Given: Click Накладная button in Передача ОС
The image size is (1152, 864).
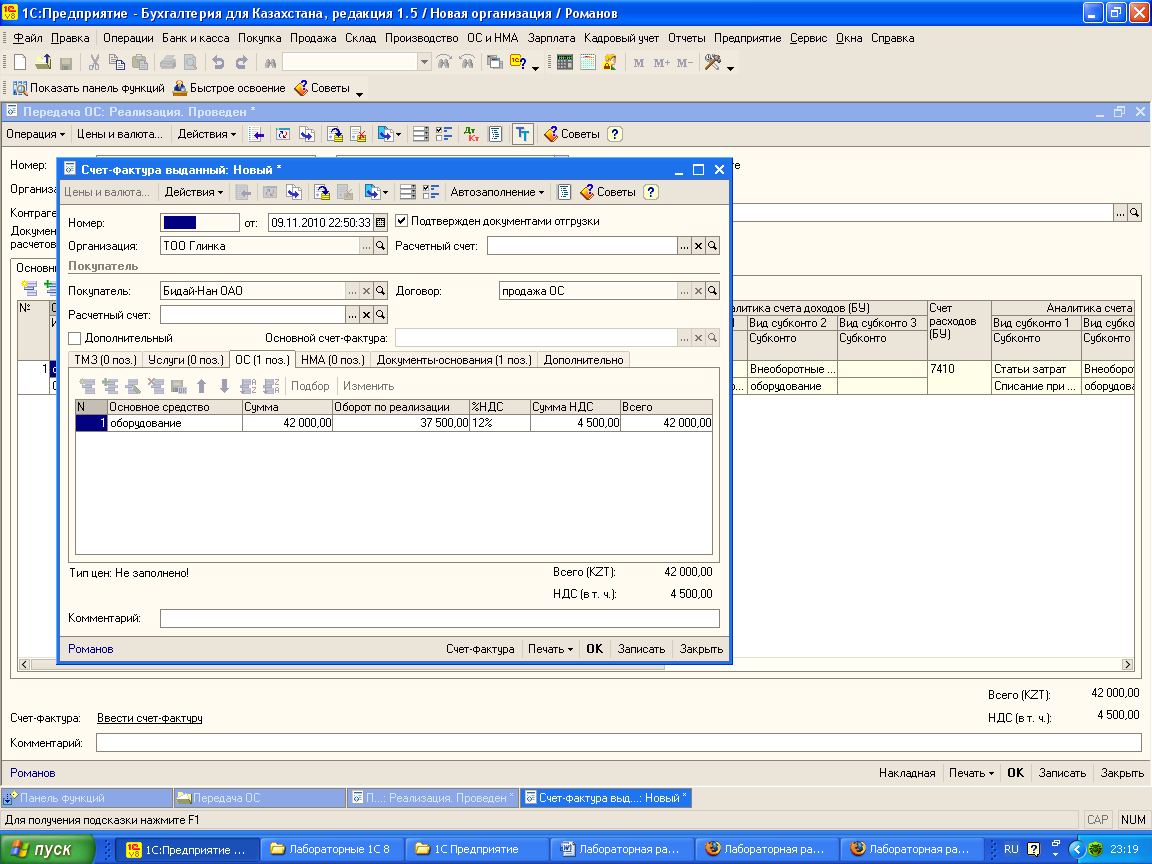Looking at the screenshot, I should coord(907,773).
